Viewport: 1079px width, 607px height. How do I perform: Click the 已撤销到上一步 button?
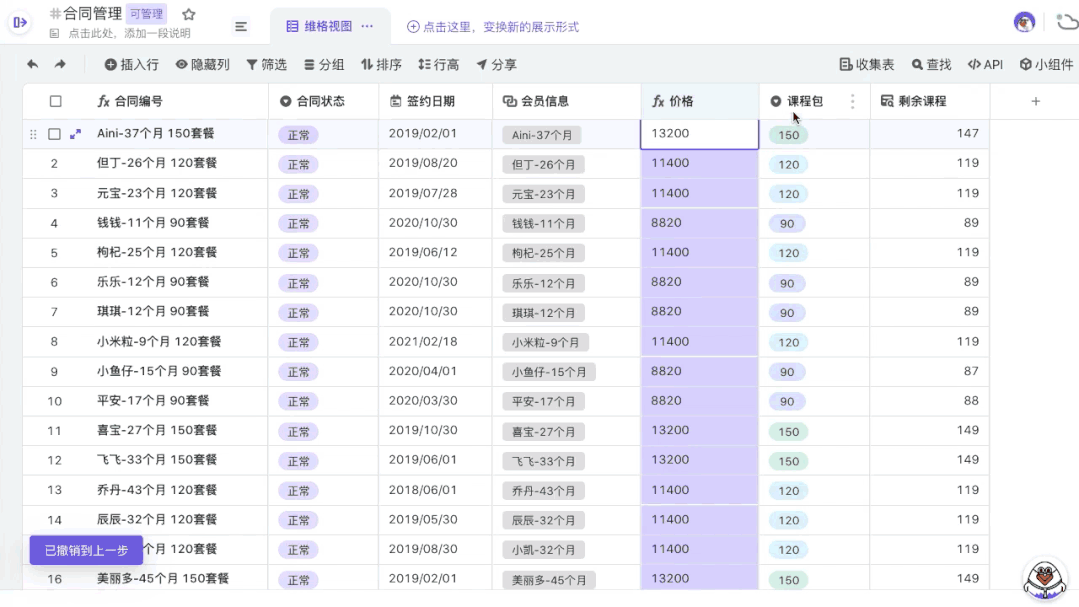tap(85, 549)
